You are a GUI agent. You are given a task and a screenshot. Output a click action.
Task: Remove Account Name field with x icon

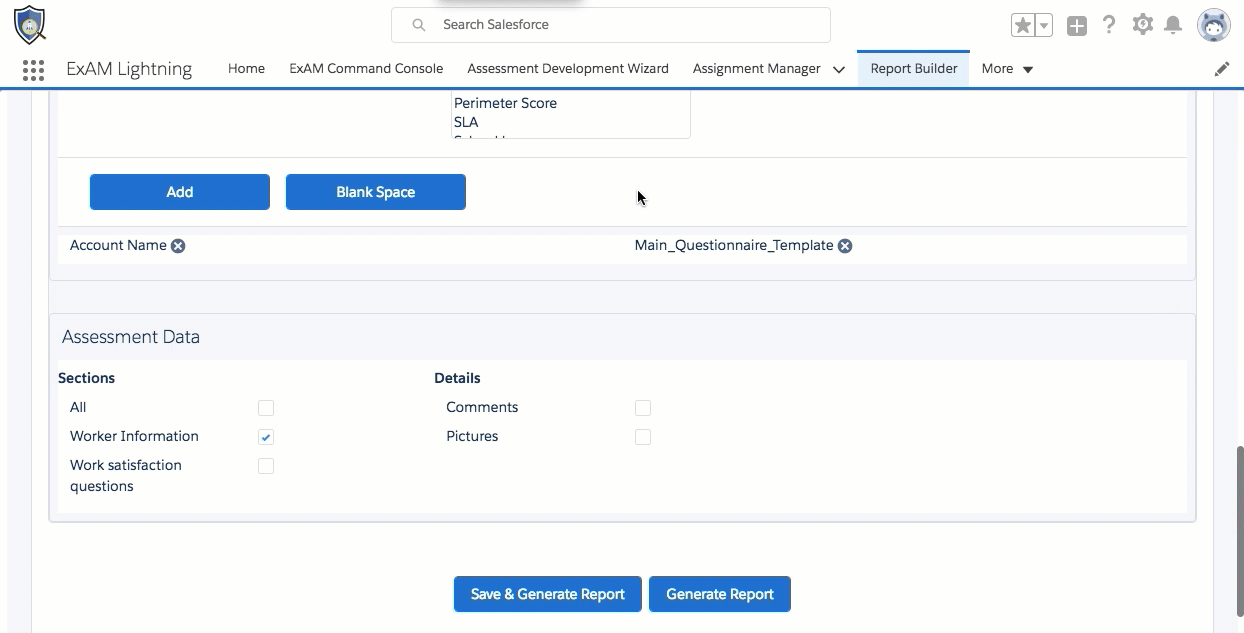point(178,246)
